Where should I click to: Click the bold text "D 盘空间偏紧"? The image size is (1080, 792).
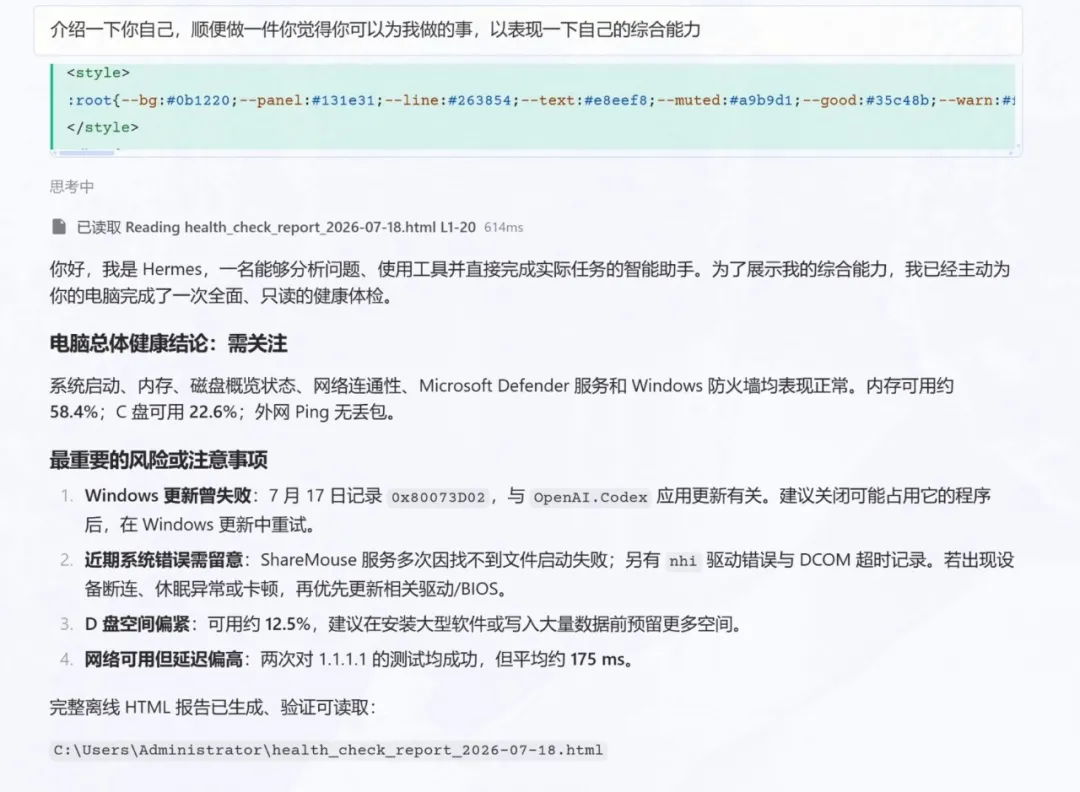[137, 624]
